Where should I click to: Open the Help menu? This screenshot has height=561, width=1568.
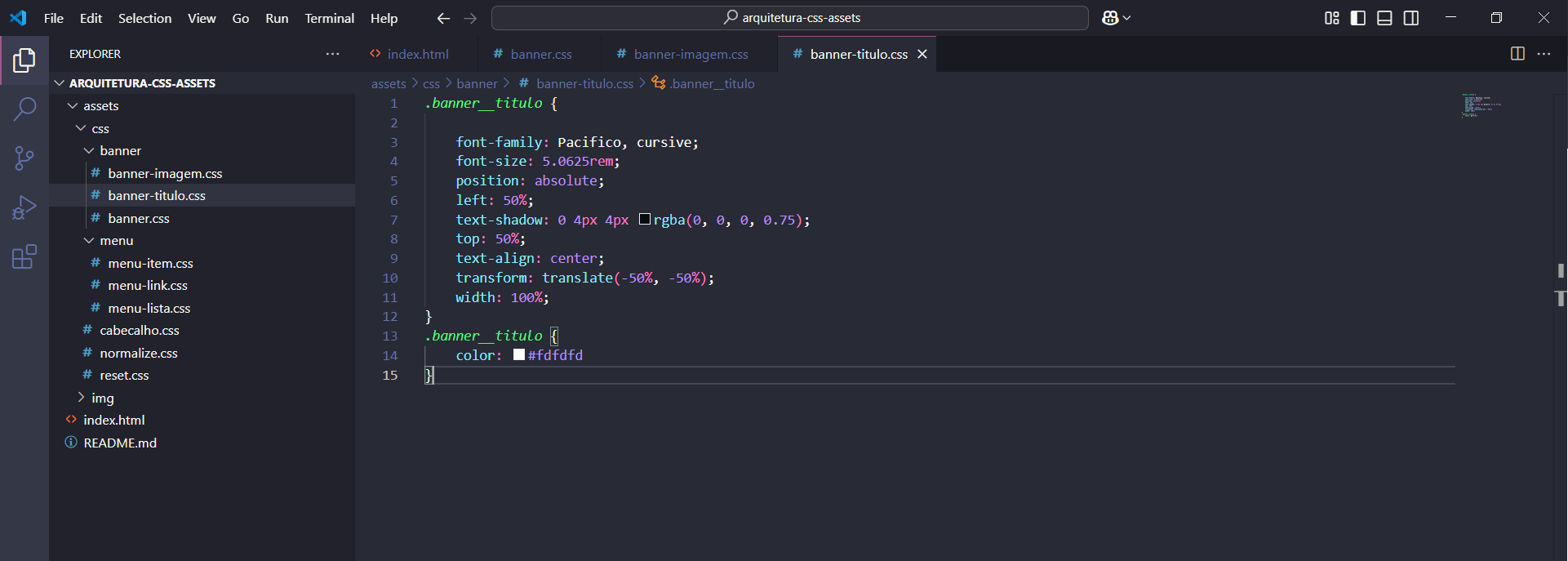(384, 18)
